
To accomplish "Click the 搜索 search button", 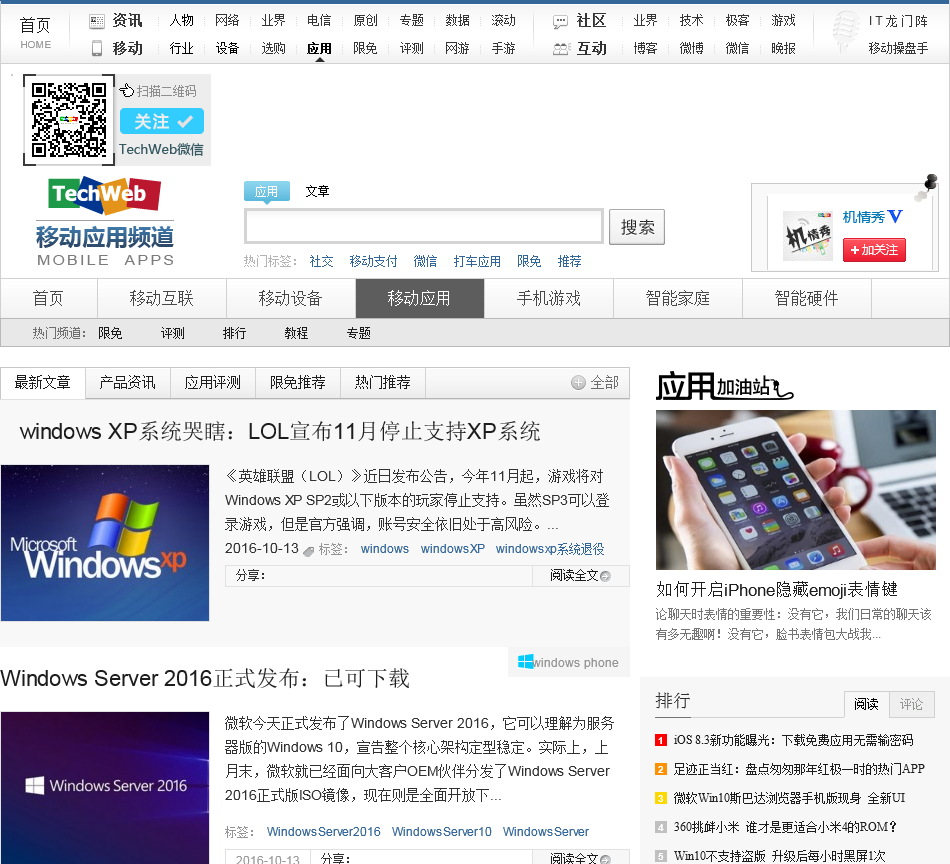I will [637, 227].
